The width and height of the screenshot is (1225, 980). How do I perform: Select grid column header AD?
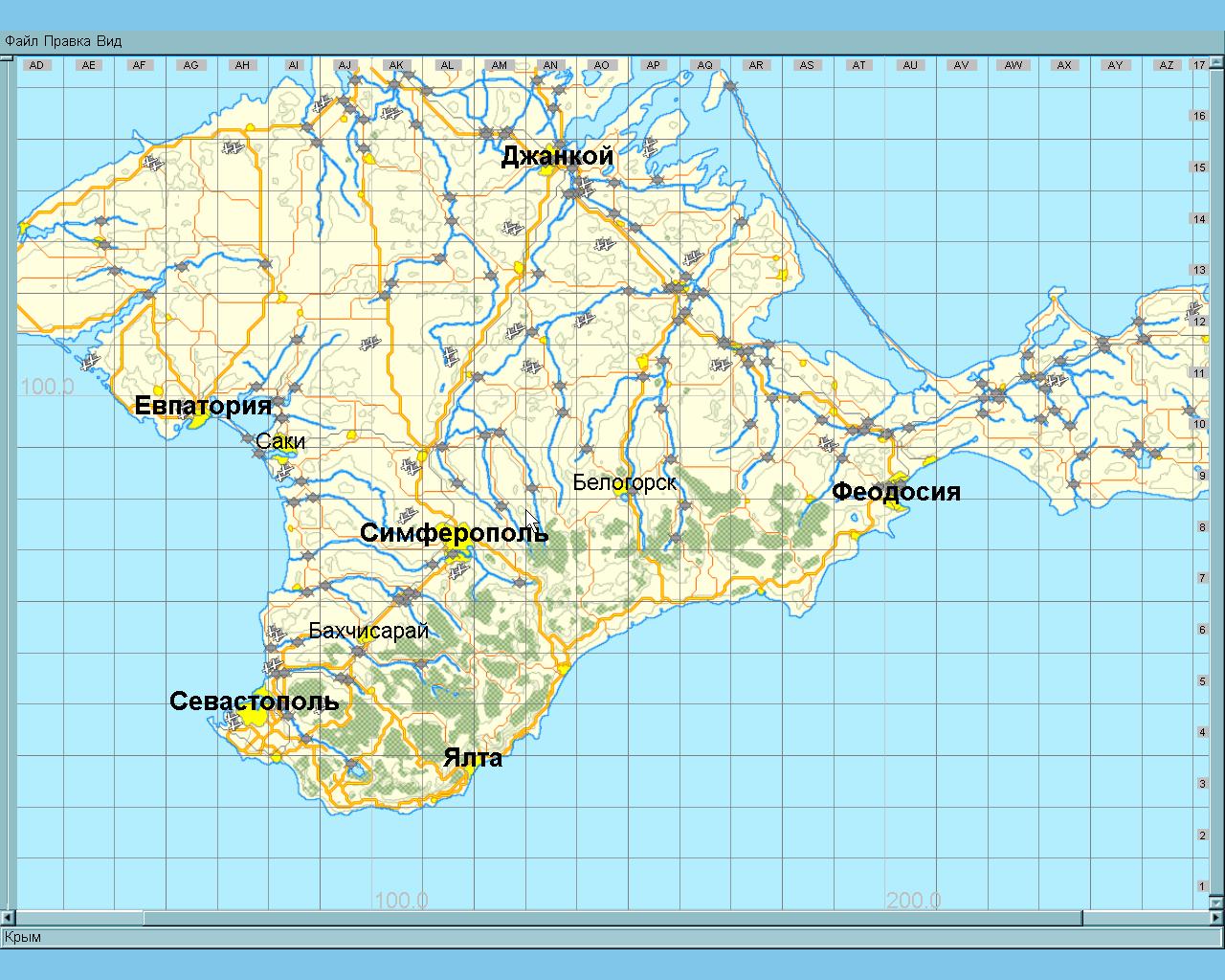36,65
